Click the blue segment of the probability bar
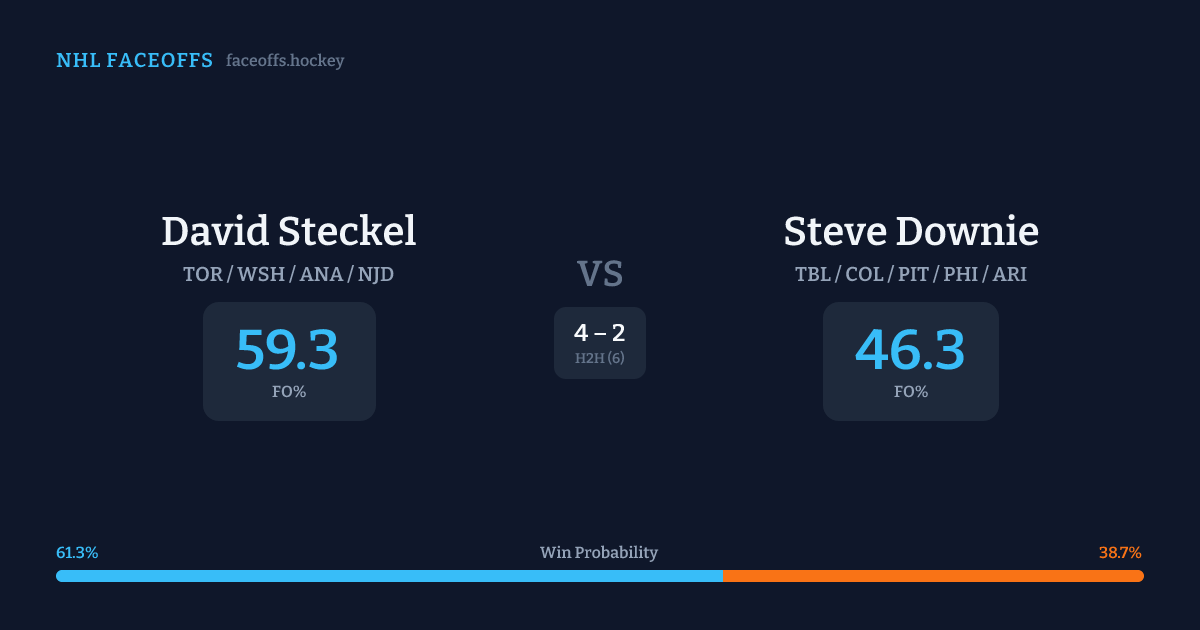The width and height of the screenshot is (1200, 630). click(390, 576)
